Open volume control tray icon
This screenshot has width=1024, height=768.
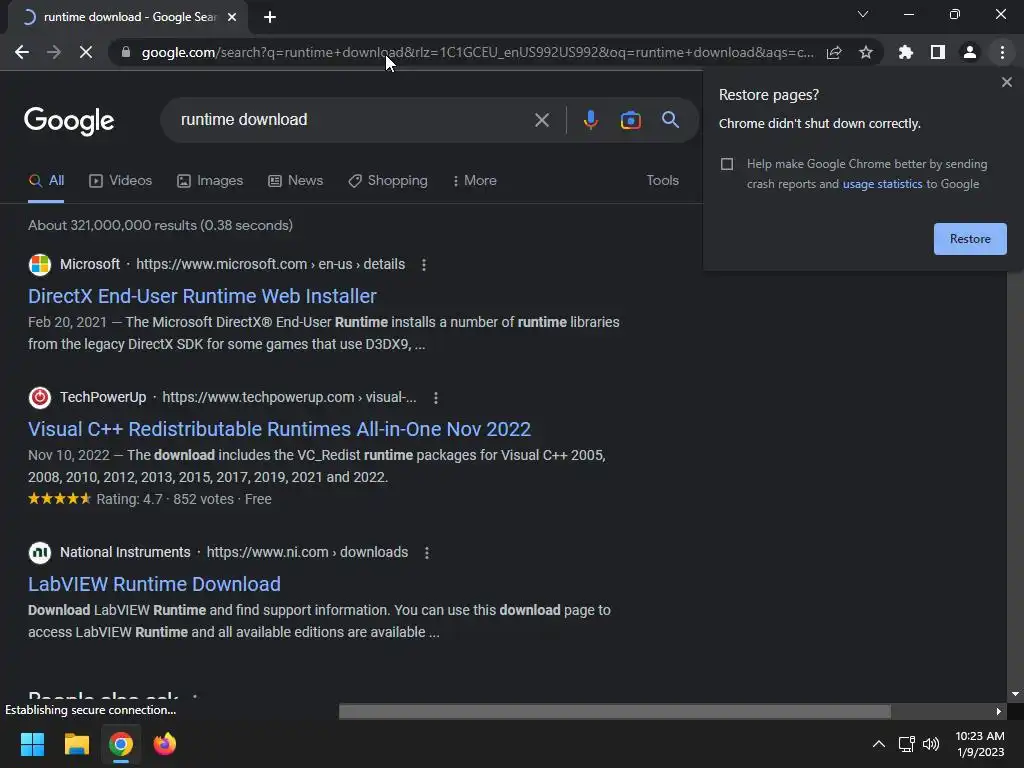coord(931,744)
